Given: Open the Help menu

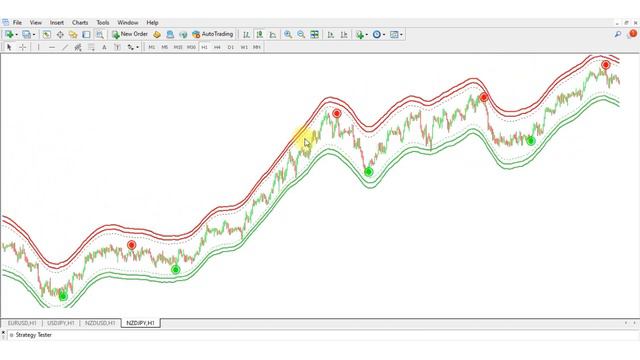Looking at the screenshot, I should click(x=152, y=22).
